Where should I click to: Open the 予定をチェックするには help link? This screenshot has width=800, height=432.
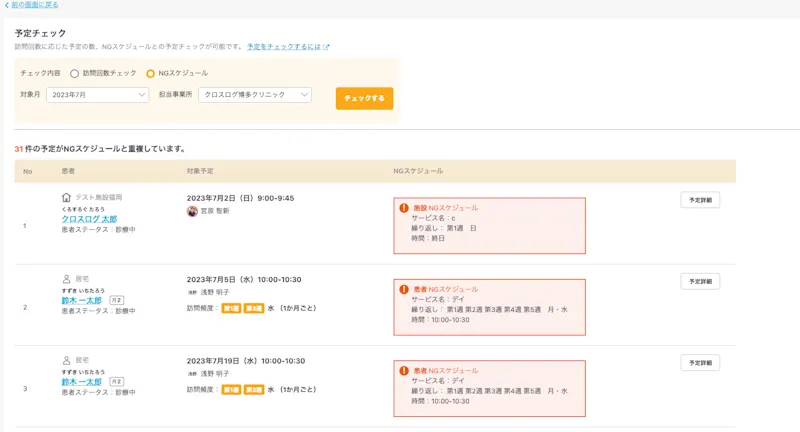(x=284, y=46)
